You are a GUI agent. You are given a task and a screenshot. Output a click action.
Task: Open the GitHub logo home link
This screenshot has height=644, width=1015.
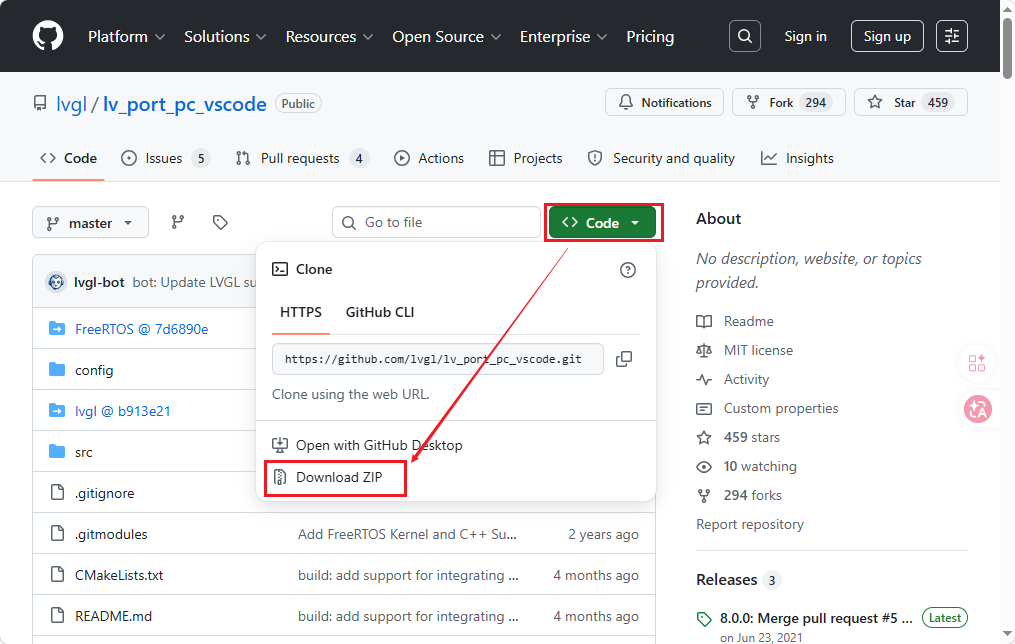pos(48,36)
